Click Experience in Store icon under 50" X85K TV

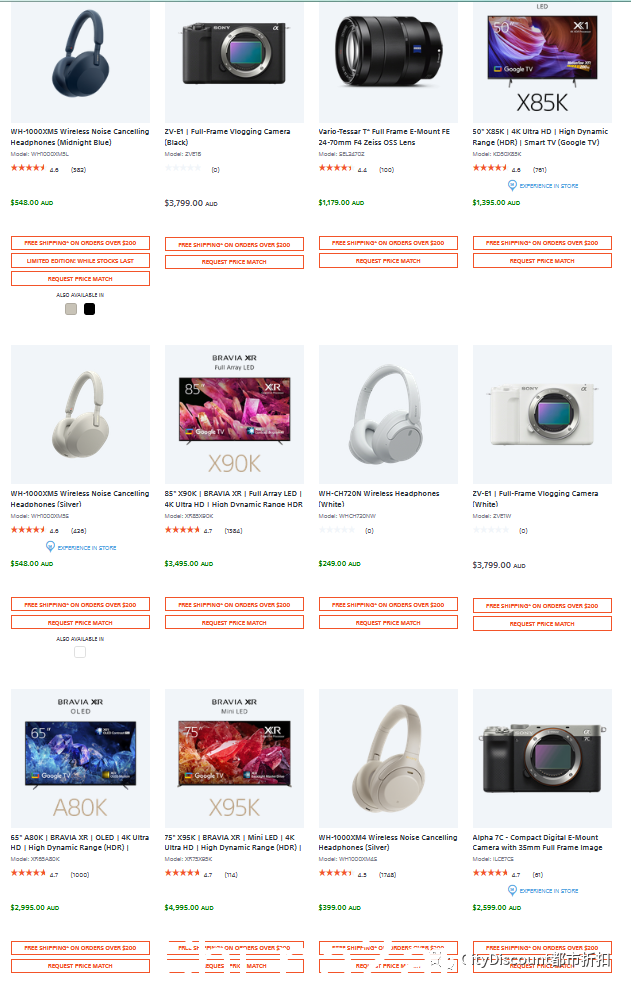(x=512, y=185)
